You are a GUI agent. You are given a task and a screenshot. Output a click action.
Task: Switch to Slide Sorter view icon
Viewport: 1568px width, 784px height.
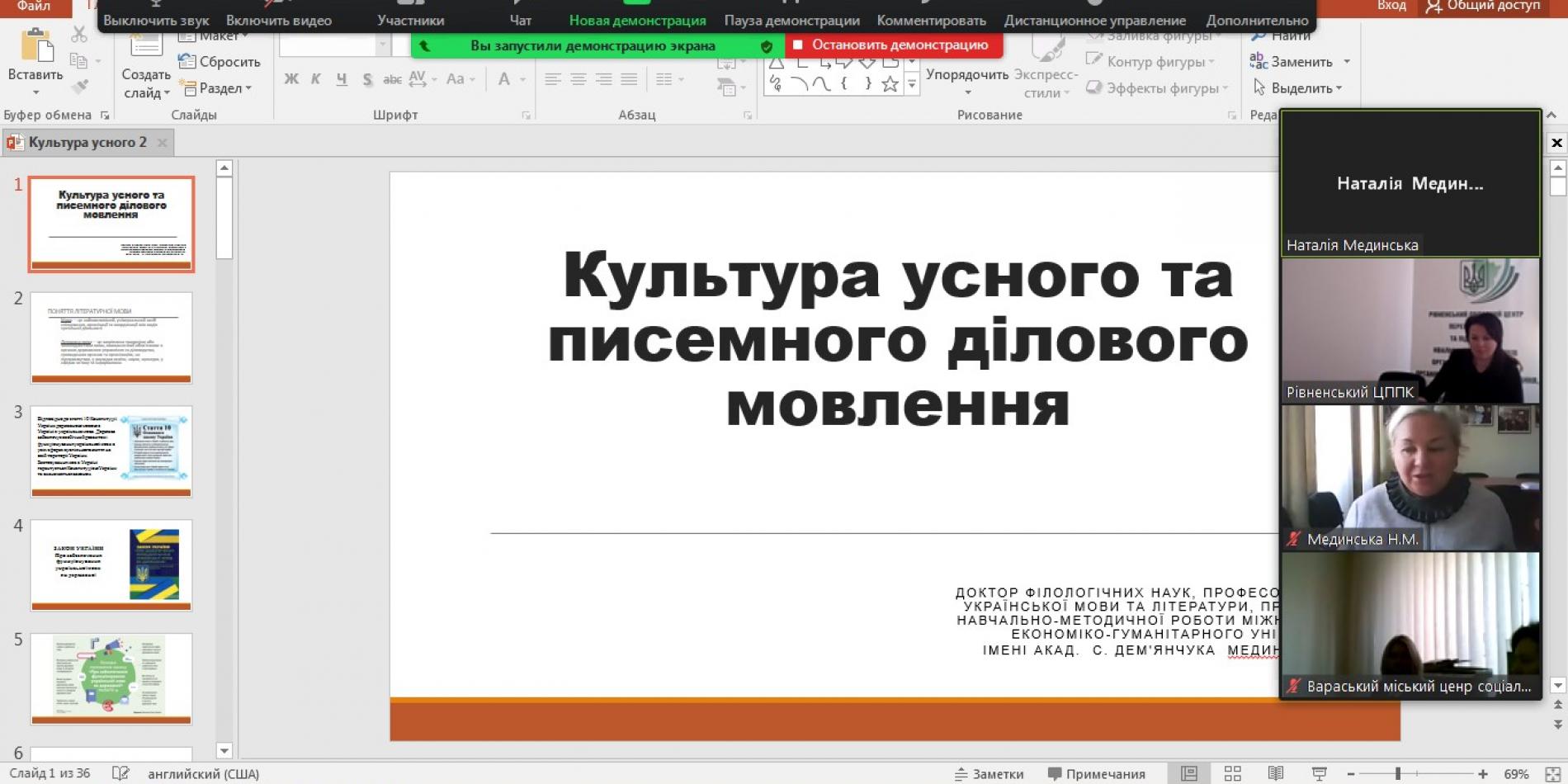tap(1233, 774)
